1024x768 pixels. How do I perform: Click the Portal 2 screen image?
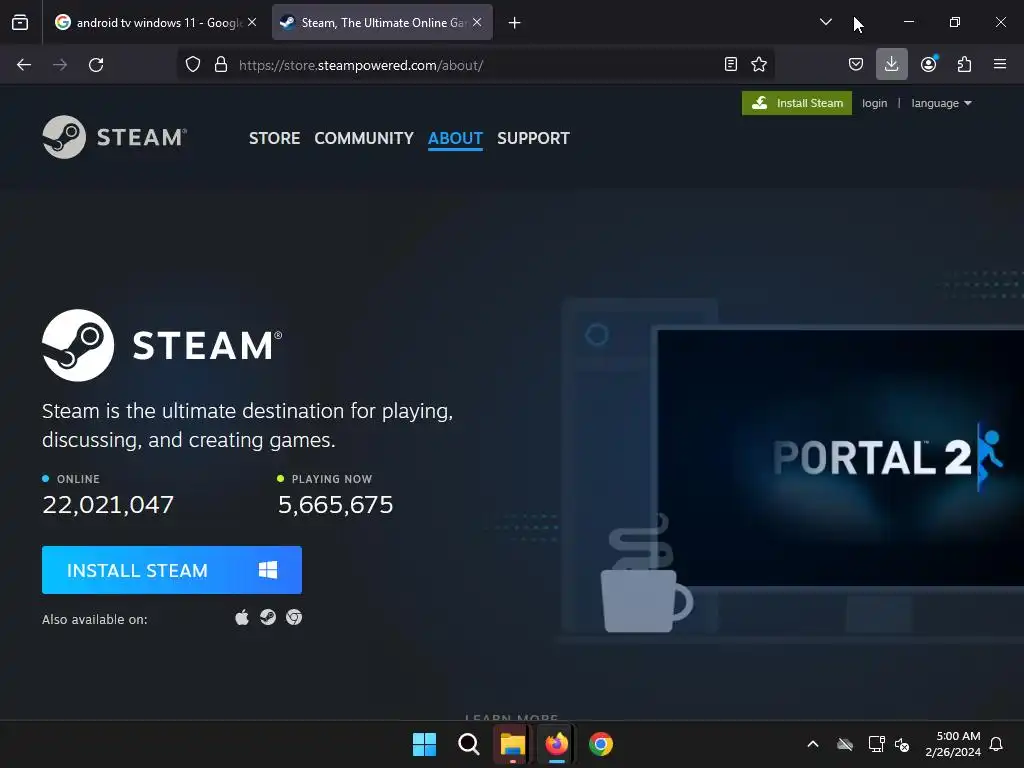[x=840, y=457]
